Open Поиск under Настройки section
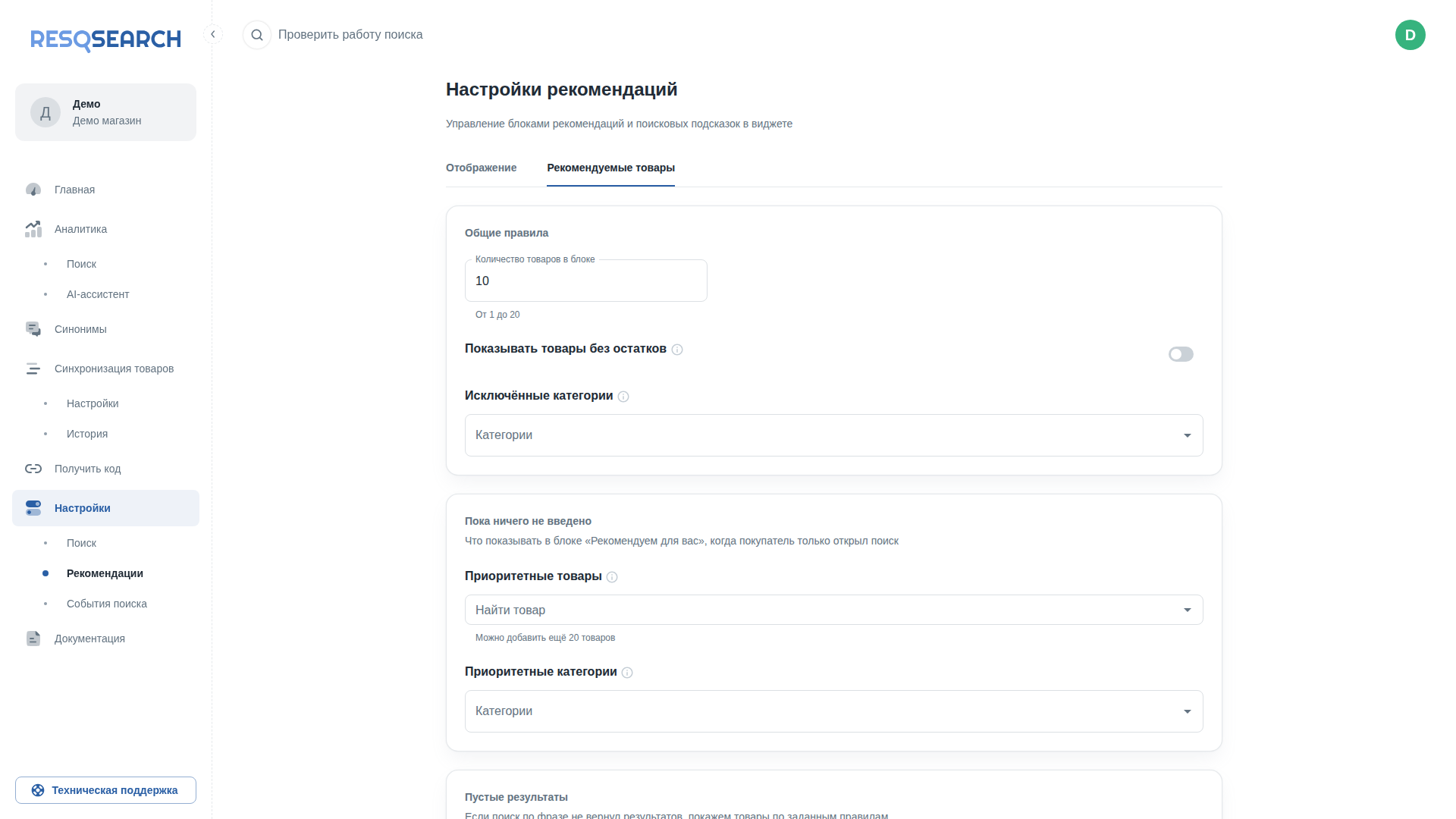This screenshot has height=819, width=1456. (81, 543)
